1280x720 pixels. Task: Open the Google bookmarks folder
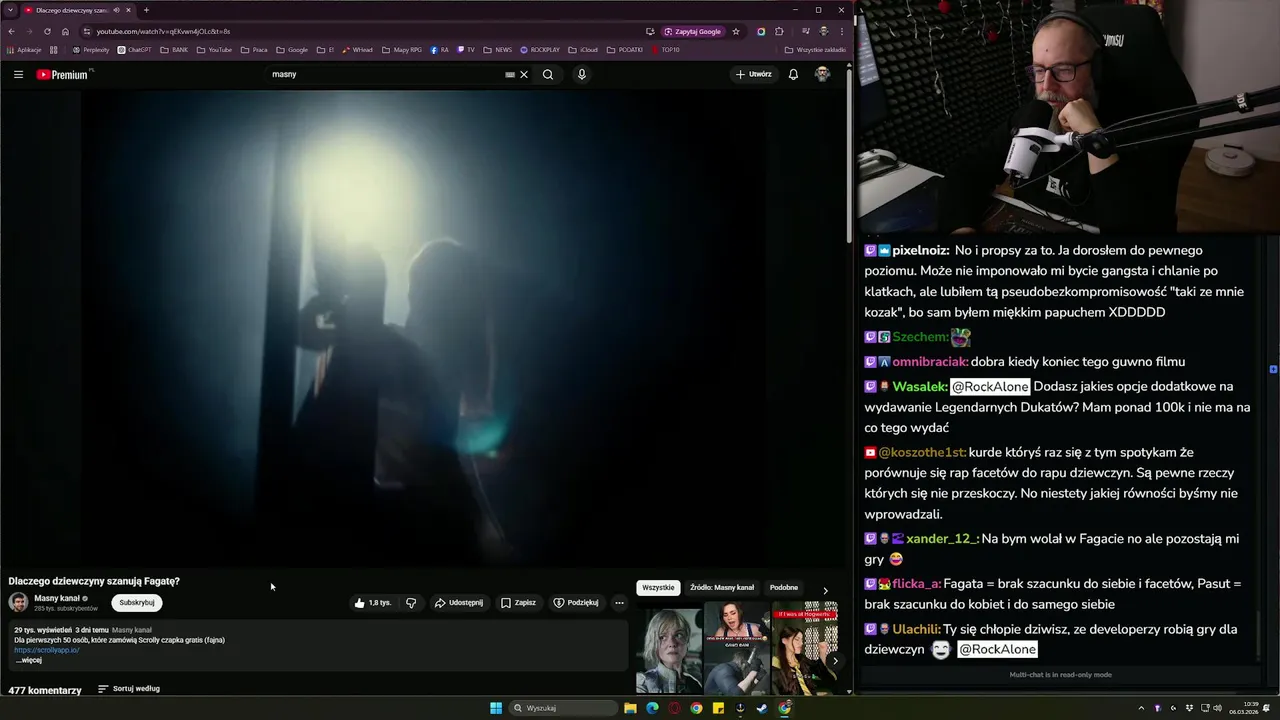[x=292, y=49]
